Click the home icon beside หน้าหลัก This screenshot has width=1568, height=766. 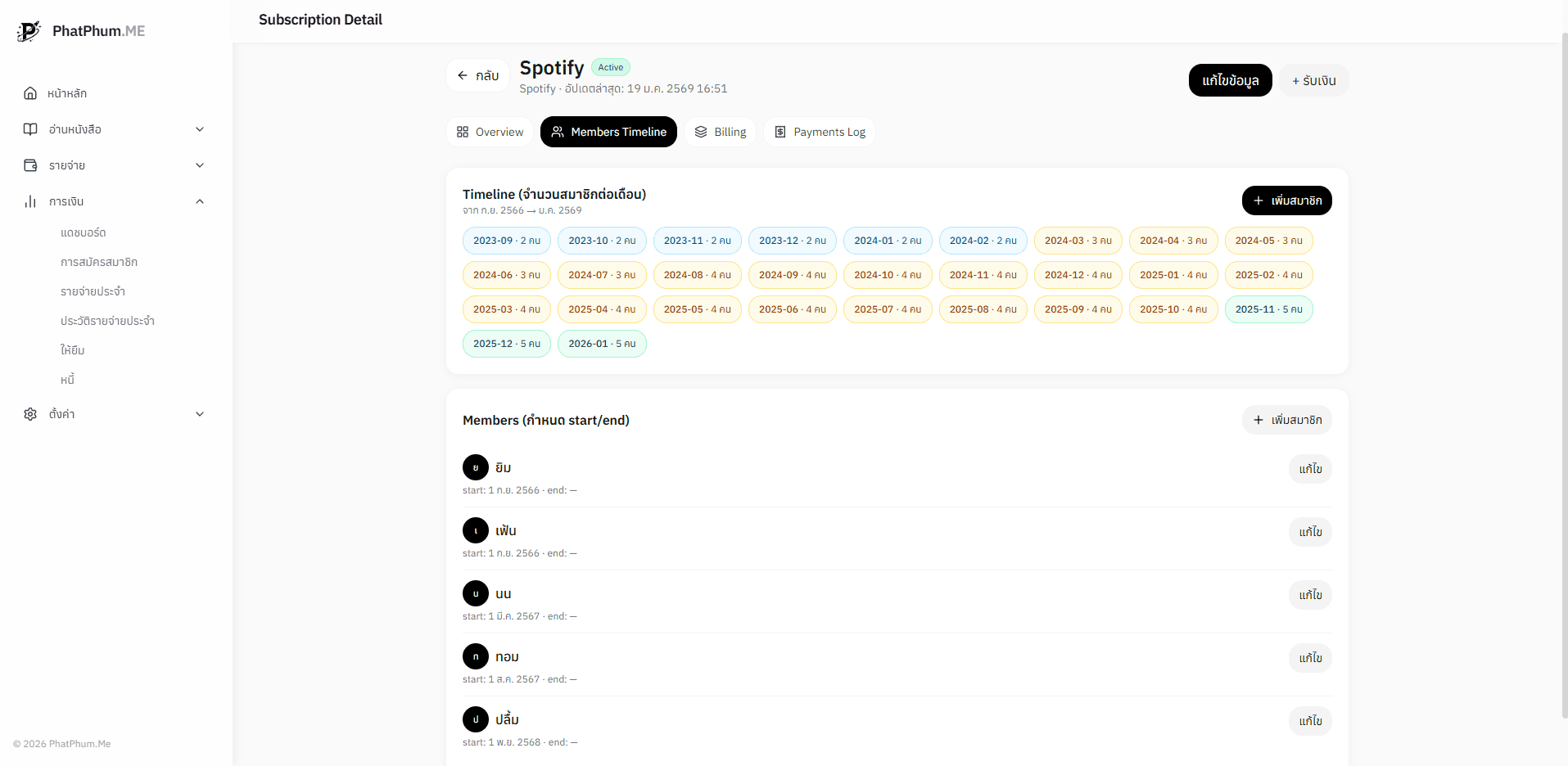click(30, 93)
